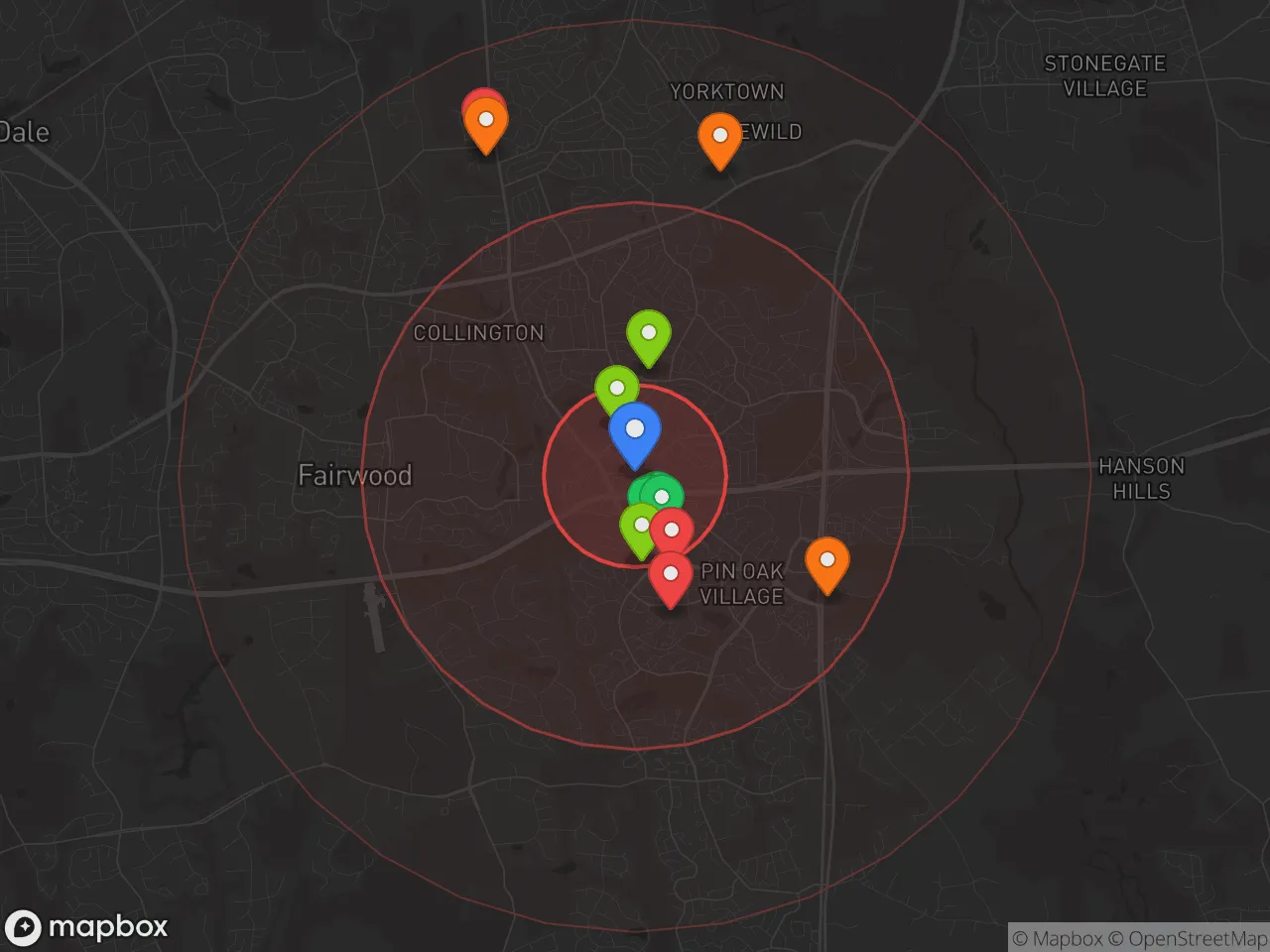Click the blue location marker
Viewport: 1270px width, 952px height.
(x=635, y=432)
